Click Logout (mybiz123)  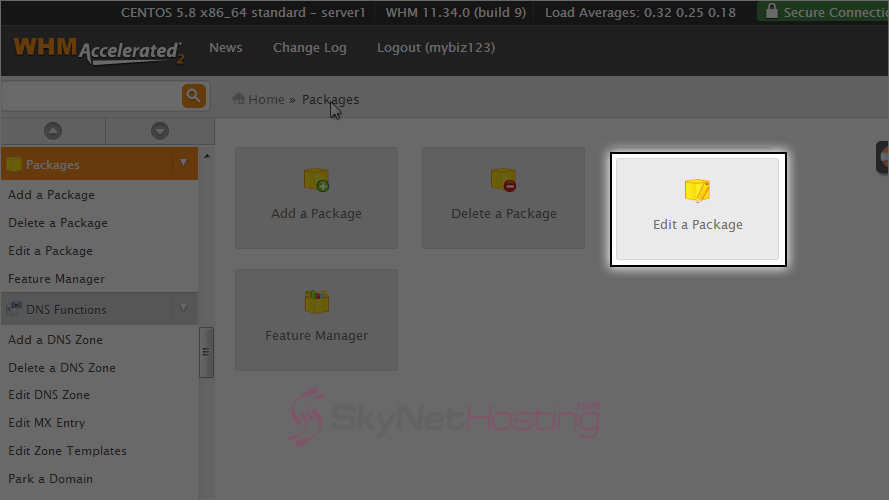coord(436,48)
